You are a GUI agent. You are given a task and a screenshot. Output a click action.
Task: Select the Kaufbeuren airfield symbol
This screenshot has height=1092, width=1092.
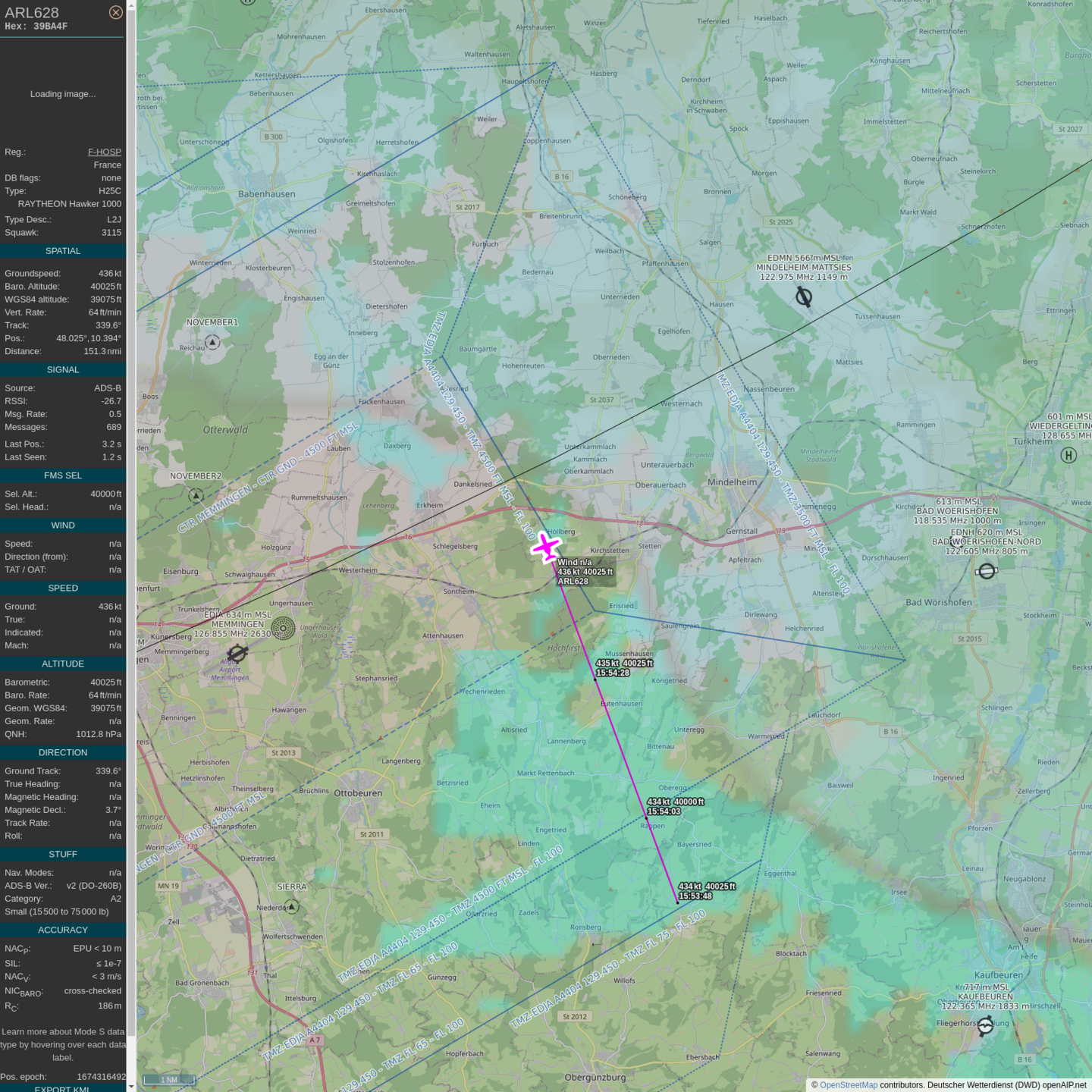coord(985,1026)
